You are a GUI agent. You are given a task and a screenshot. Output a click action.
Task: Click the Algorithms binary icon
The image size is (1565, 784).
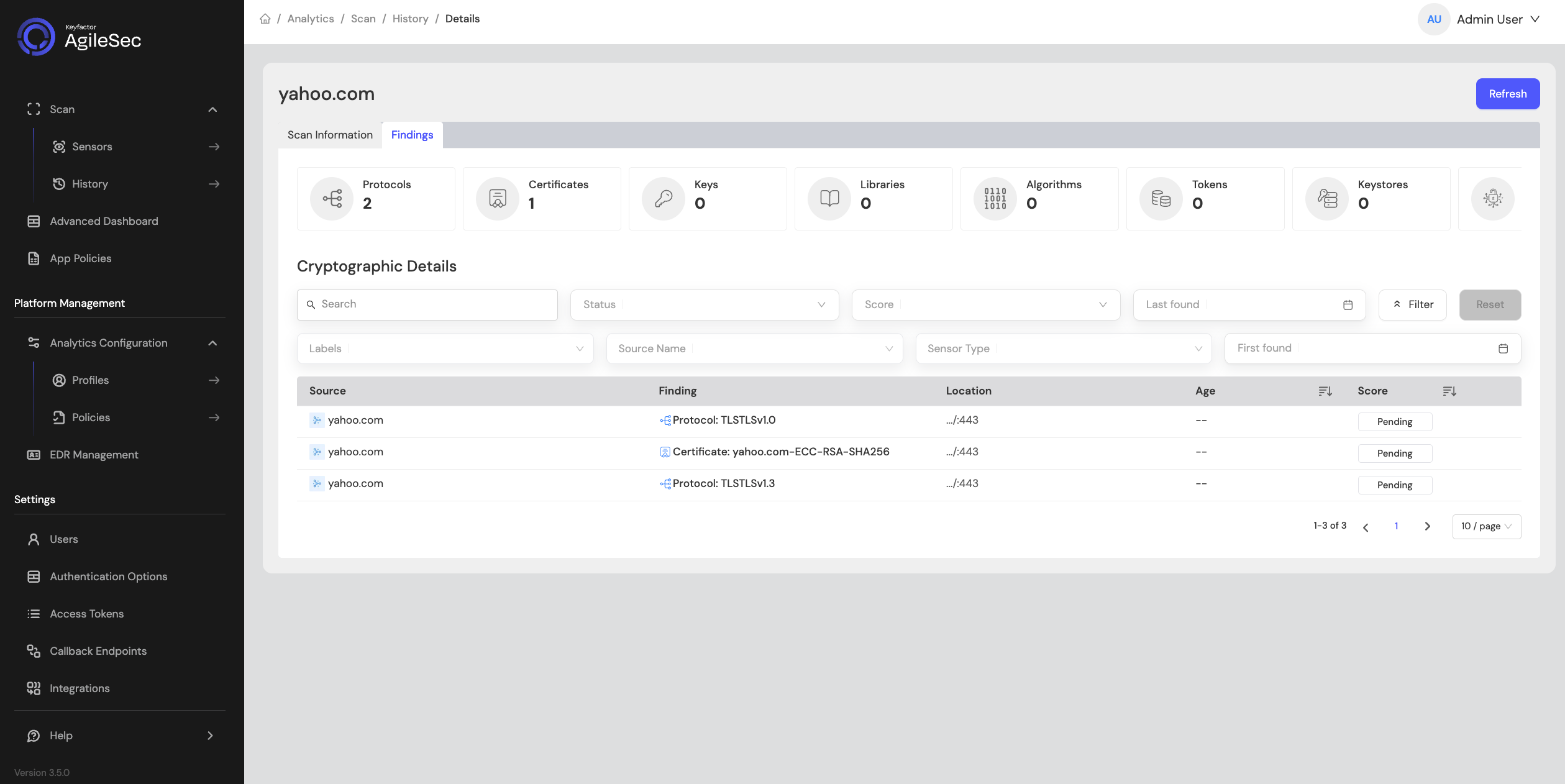point(995,199)
